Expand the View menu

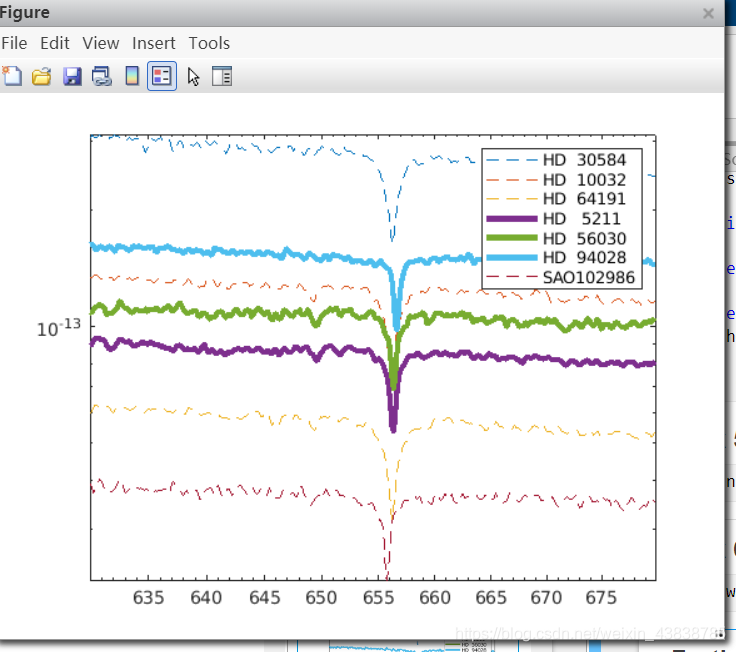pyautogui.click(x=101, y=43)
